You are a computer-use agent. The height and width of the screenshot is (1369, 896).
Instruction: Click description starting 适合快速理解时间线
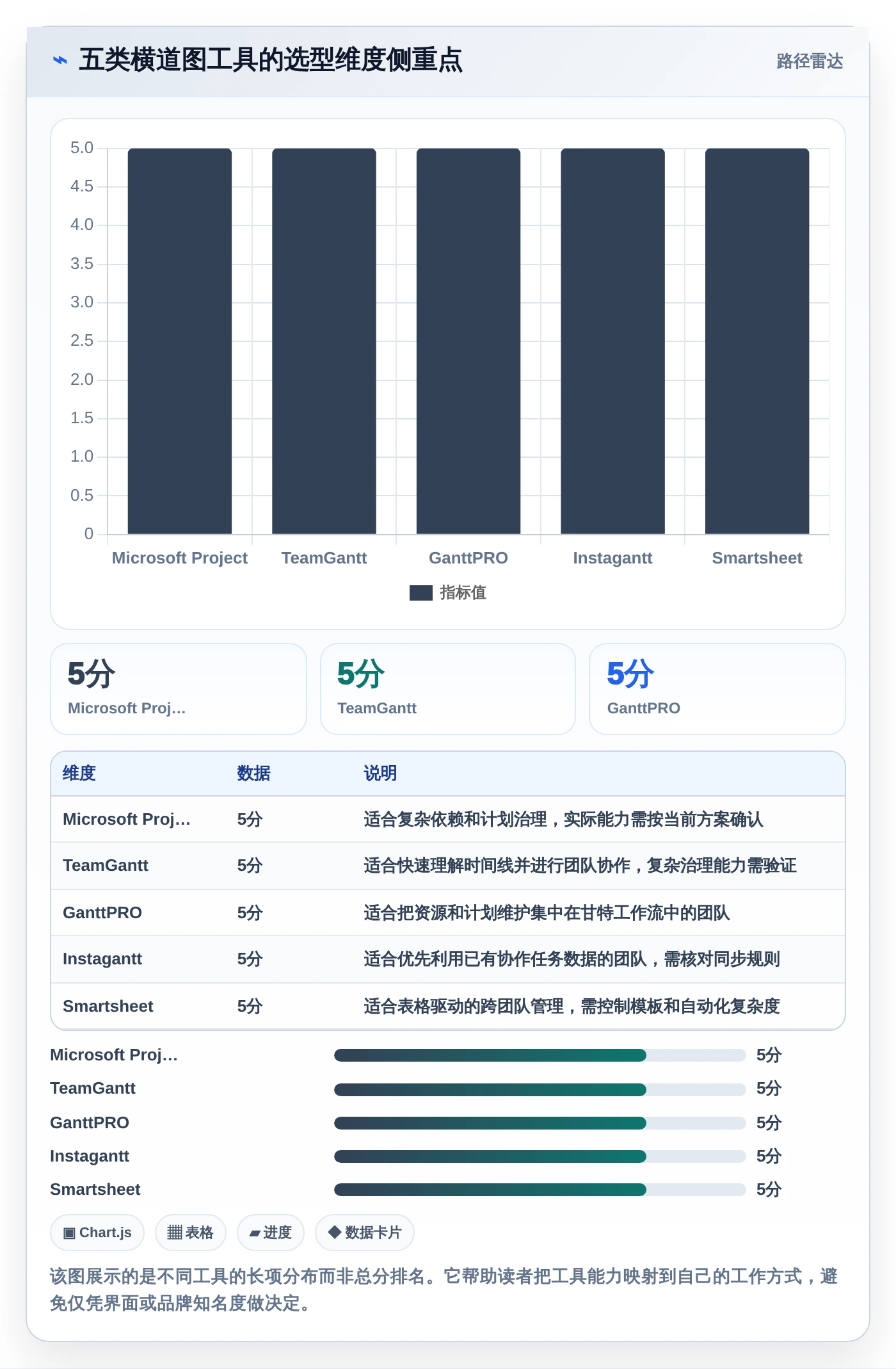(x=580, y=865)
